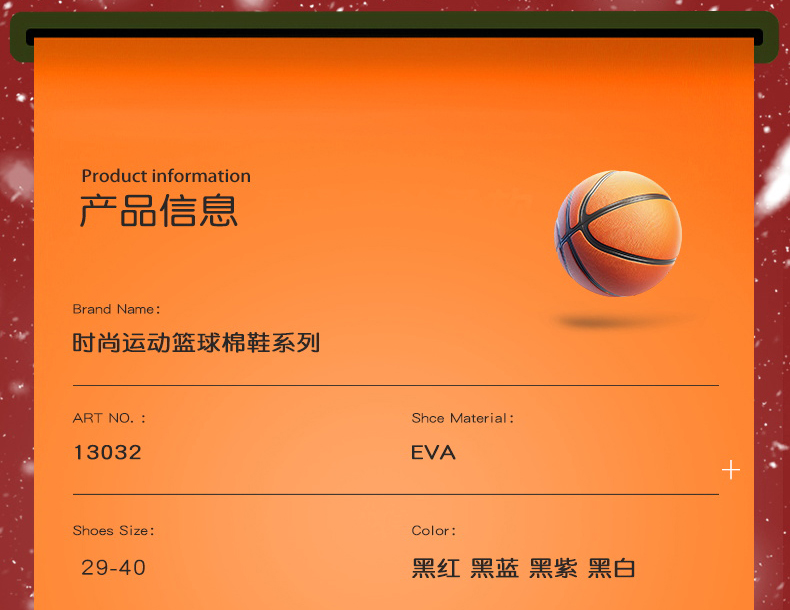Select the 29-40 size range
The width and height of the screenshot is (790, 610).
pos(113,568)
